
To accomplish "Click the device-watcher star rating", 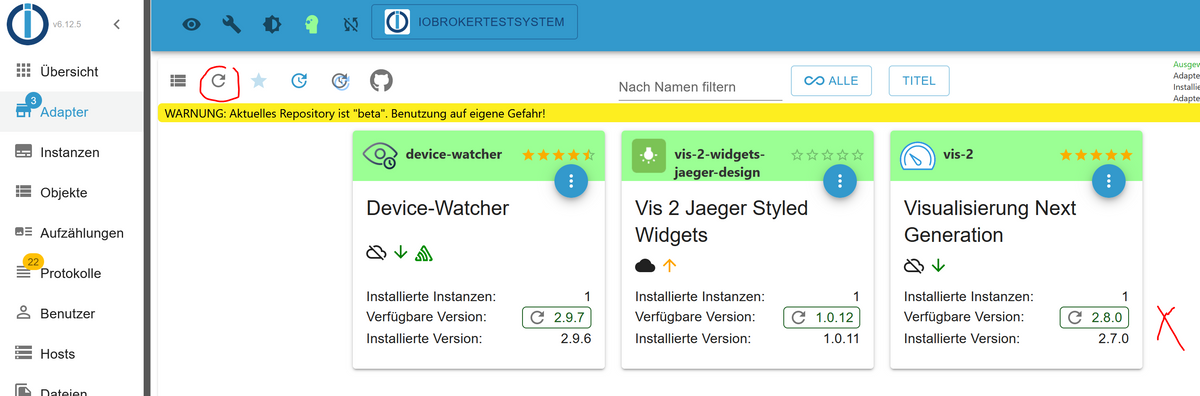I will point(558,155).
